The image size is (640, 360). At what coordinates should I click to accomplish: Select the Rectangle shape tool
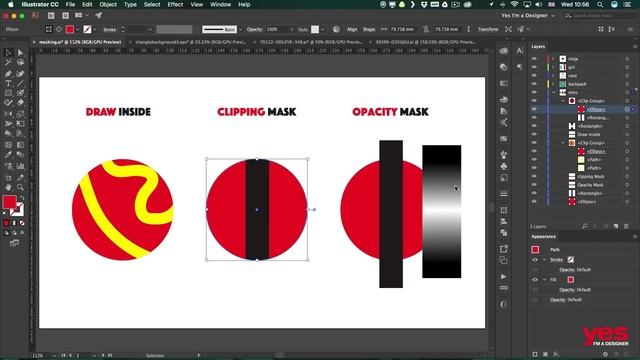coord(8,93)
